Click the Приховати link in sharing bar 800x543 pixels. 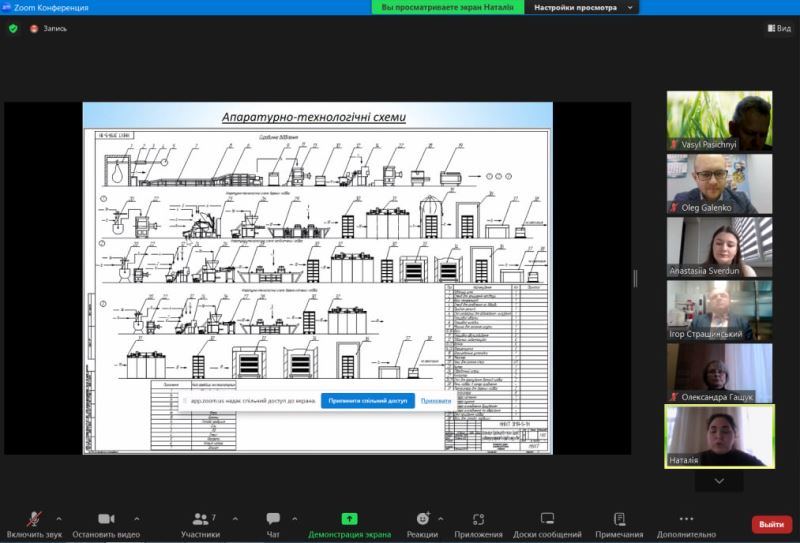pyautogui.click(x=435, y=400)
